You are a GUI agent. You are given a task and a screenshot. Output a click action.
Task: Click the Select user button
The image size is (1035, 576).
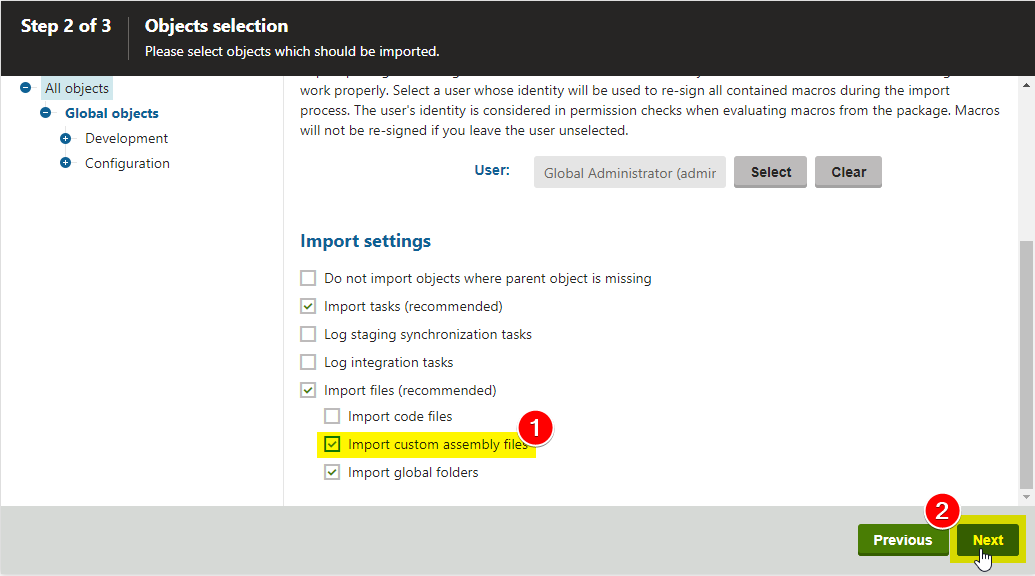770,172
